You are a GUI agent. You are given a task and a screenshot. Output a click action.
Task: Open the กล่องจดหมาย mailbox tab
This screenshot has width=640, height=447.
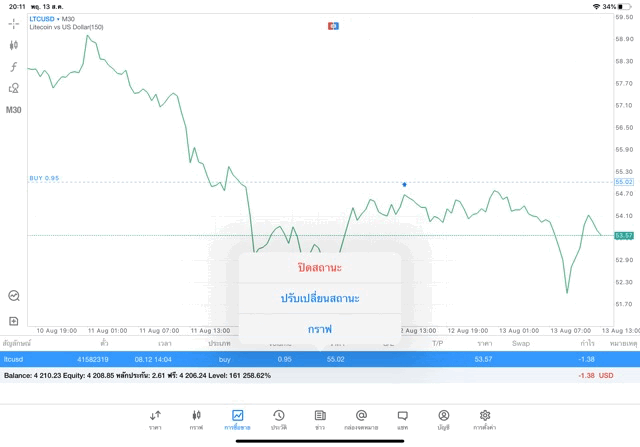click(361, 419)
